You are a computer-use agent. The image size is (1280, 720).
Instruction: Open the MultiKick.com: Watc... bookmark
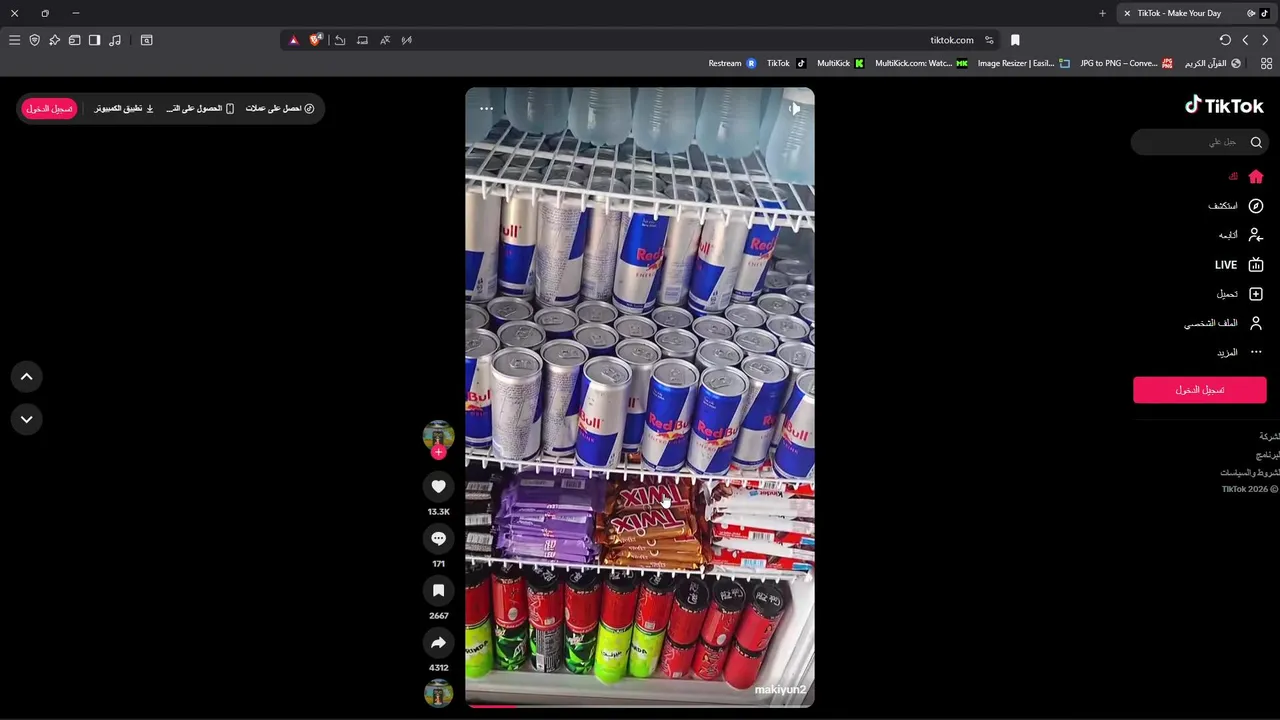(x=921, y=63)
